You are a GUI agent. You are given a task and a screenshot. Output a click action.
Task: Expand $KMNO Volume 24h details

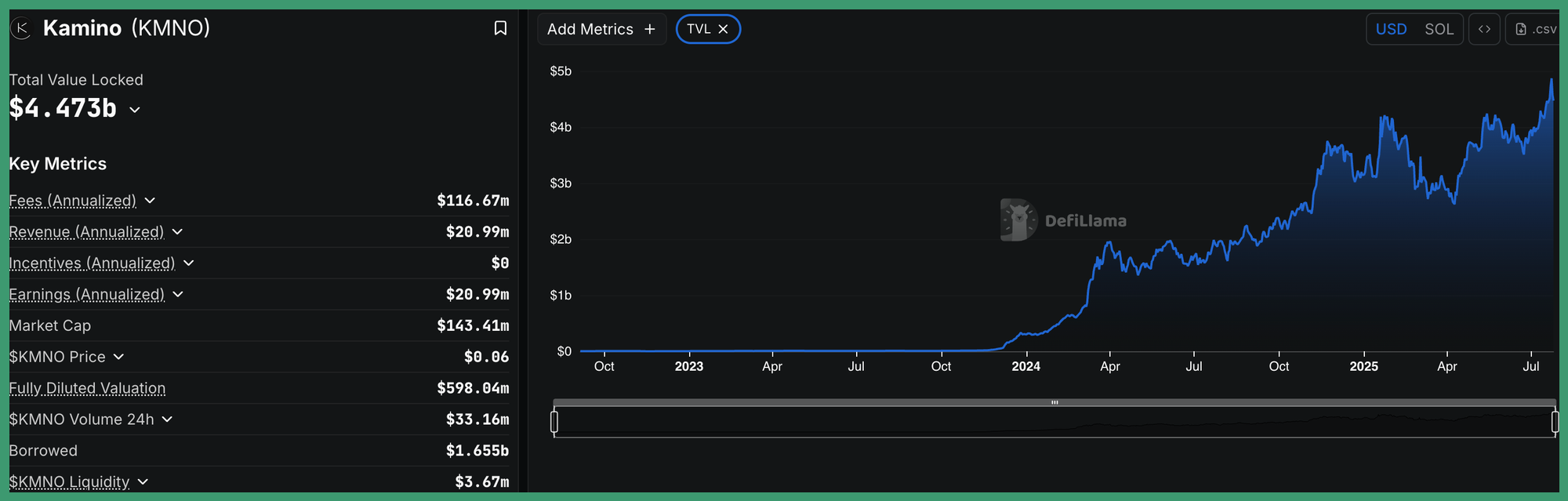[x=167, y=419]
